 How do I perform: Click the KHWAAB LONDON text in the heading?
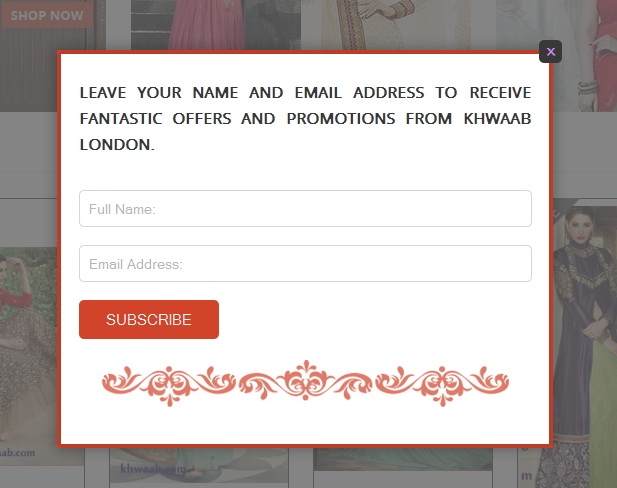(305, 131)
